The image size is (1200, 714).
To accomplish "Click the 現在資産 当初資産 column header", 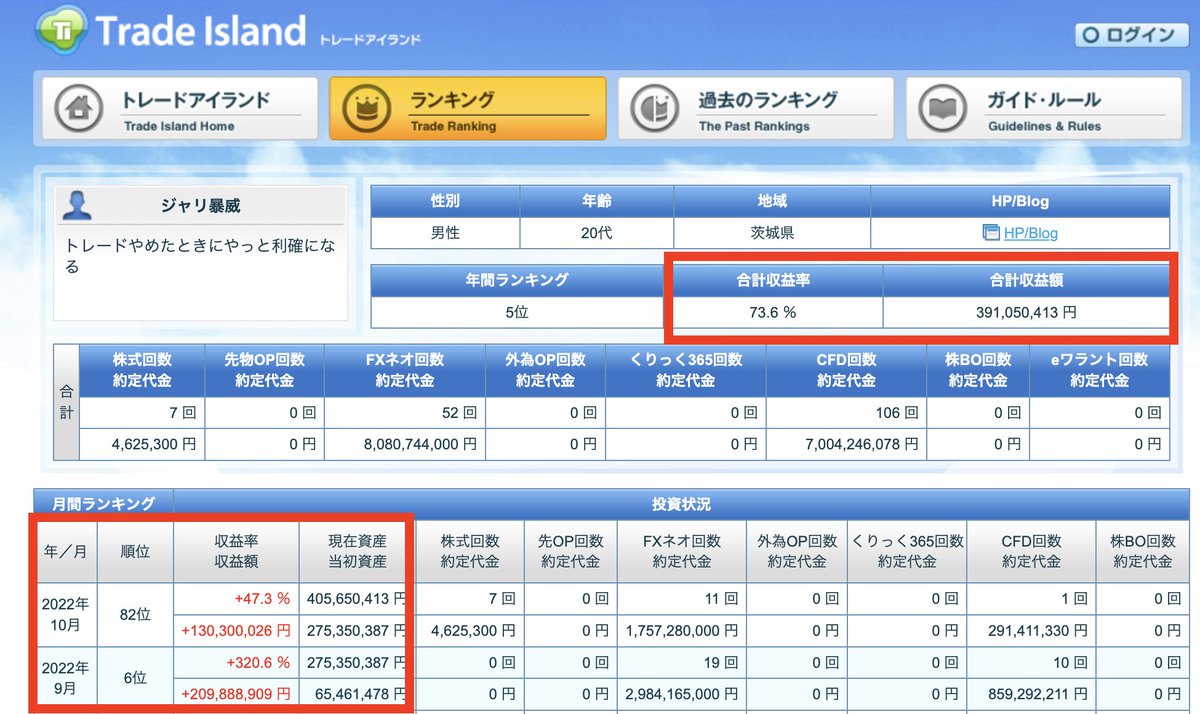I will click(x=357, y=550).
